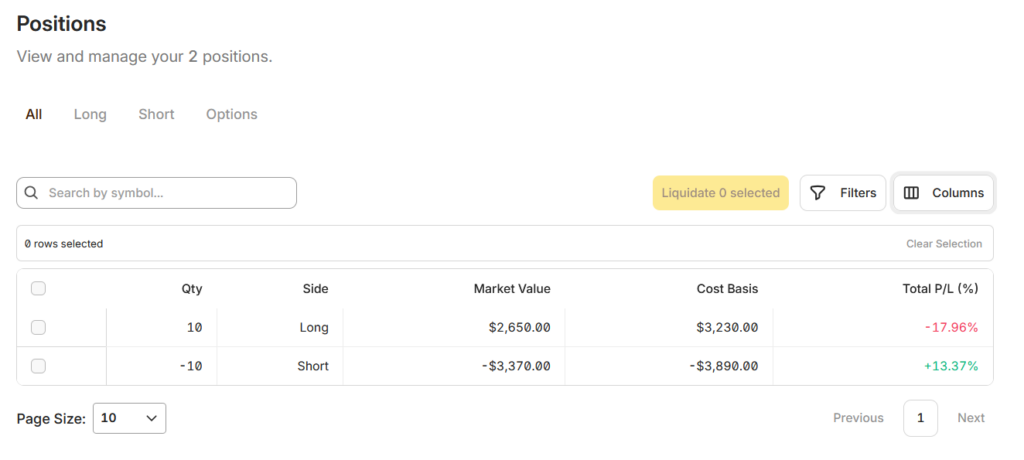This screenshot has width=1024, height=460.
Task: Check the Short position row checkbox
Action: click(39, 366)
